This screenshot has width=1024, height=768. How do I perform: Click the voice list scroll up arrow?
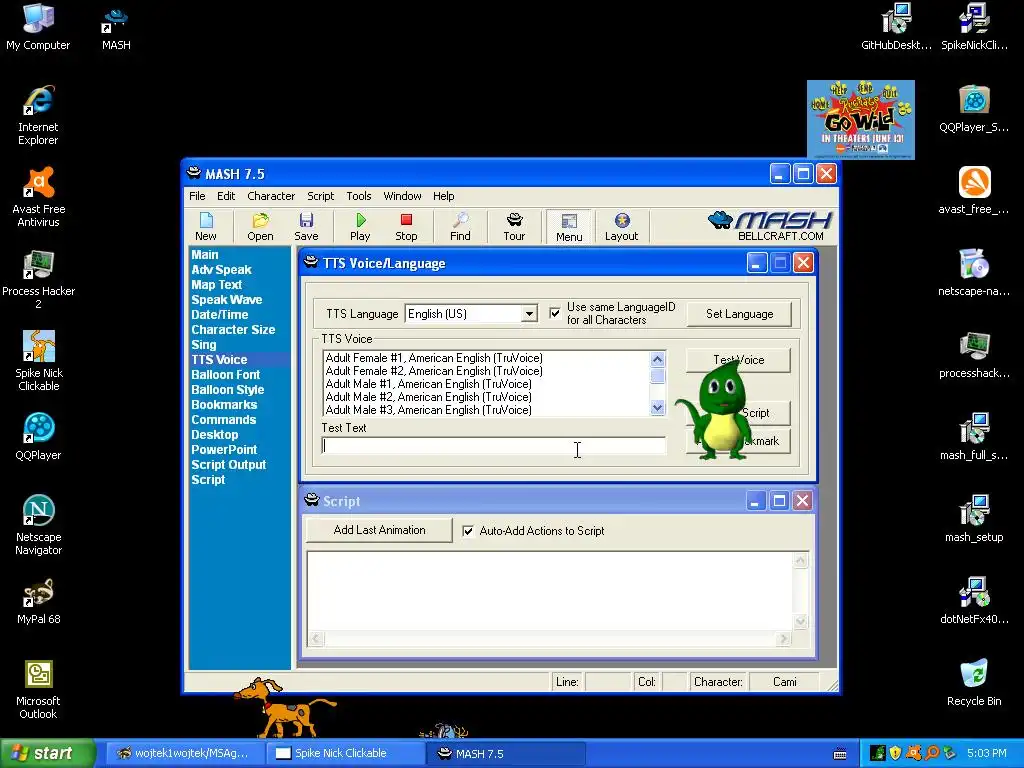tap(658, 359)
